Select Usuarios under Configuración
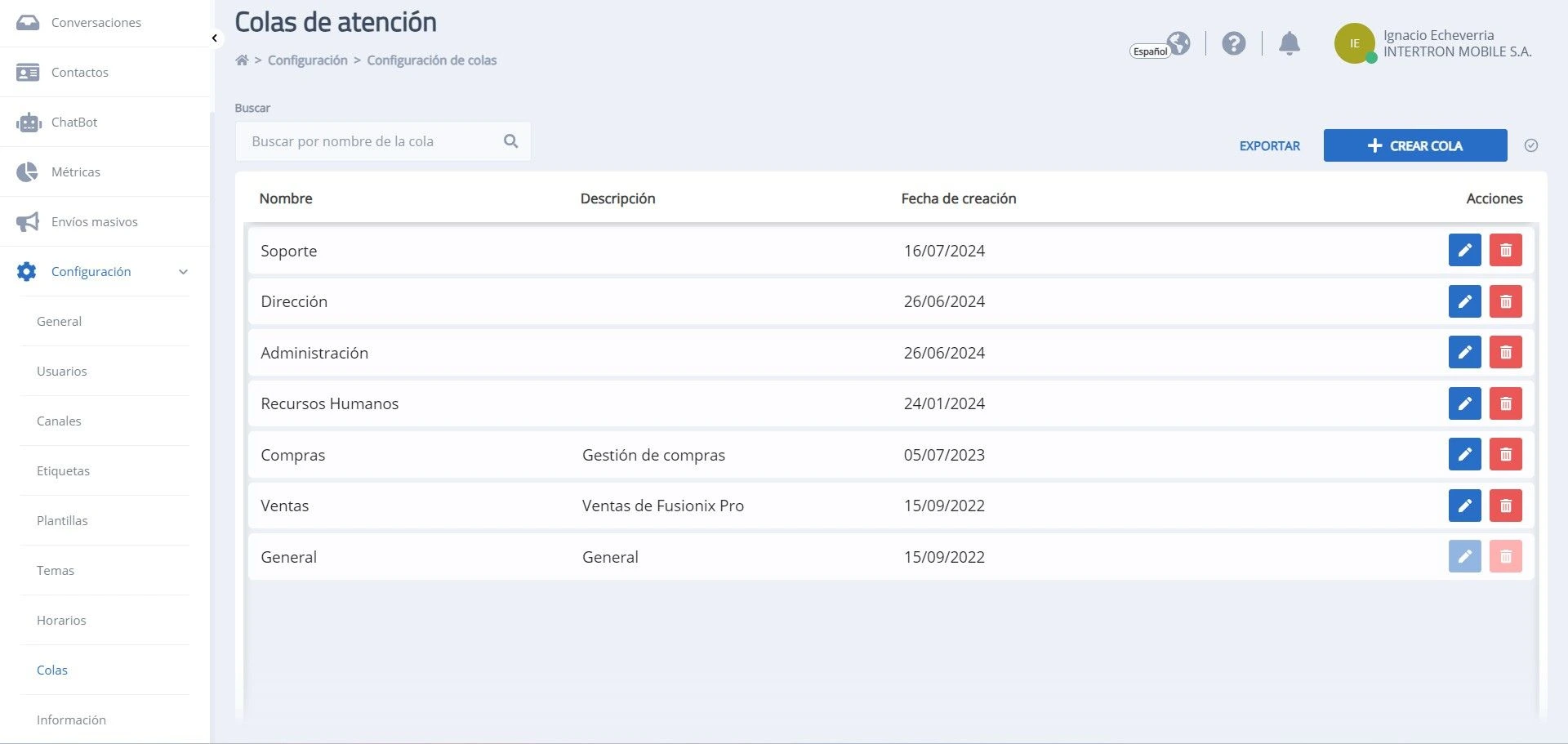 61,372
